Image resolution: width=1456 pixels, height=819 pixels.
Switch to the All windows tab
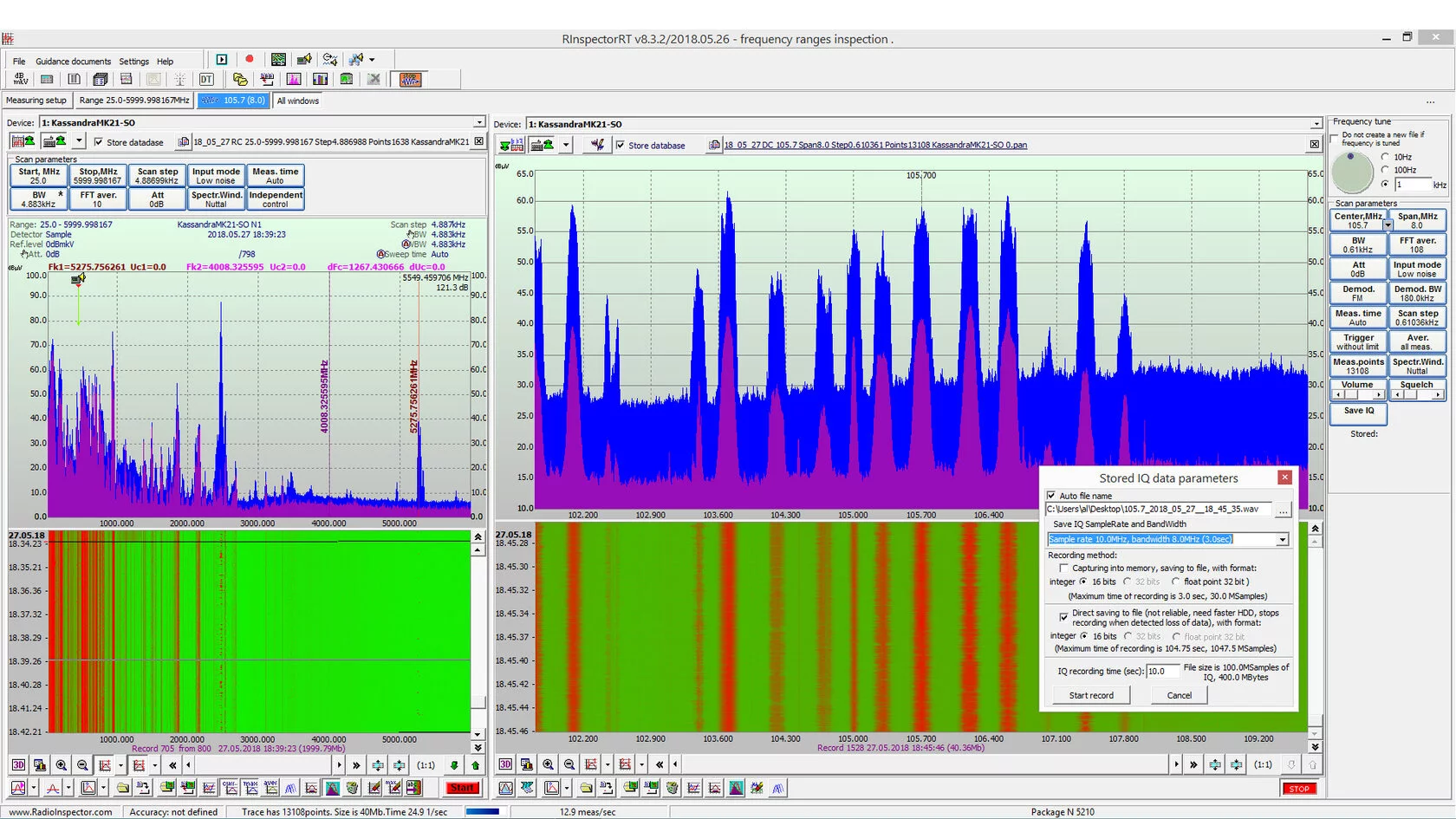click(298, 101)
